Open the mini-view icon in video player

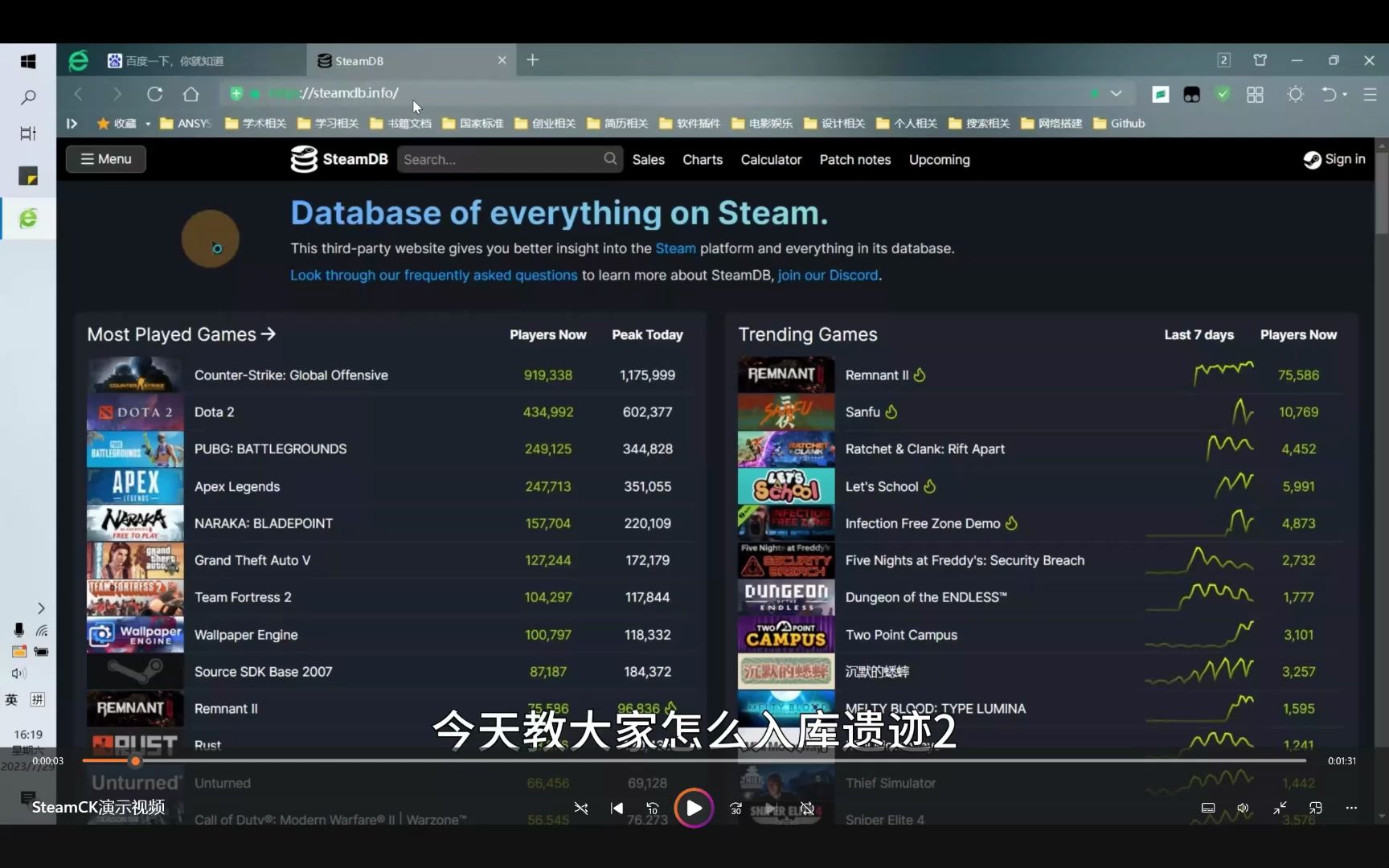[x=1316, y=808]
